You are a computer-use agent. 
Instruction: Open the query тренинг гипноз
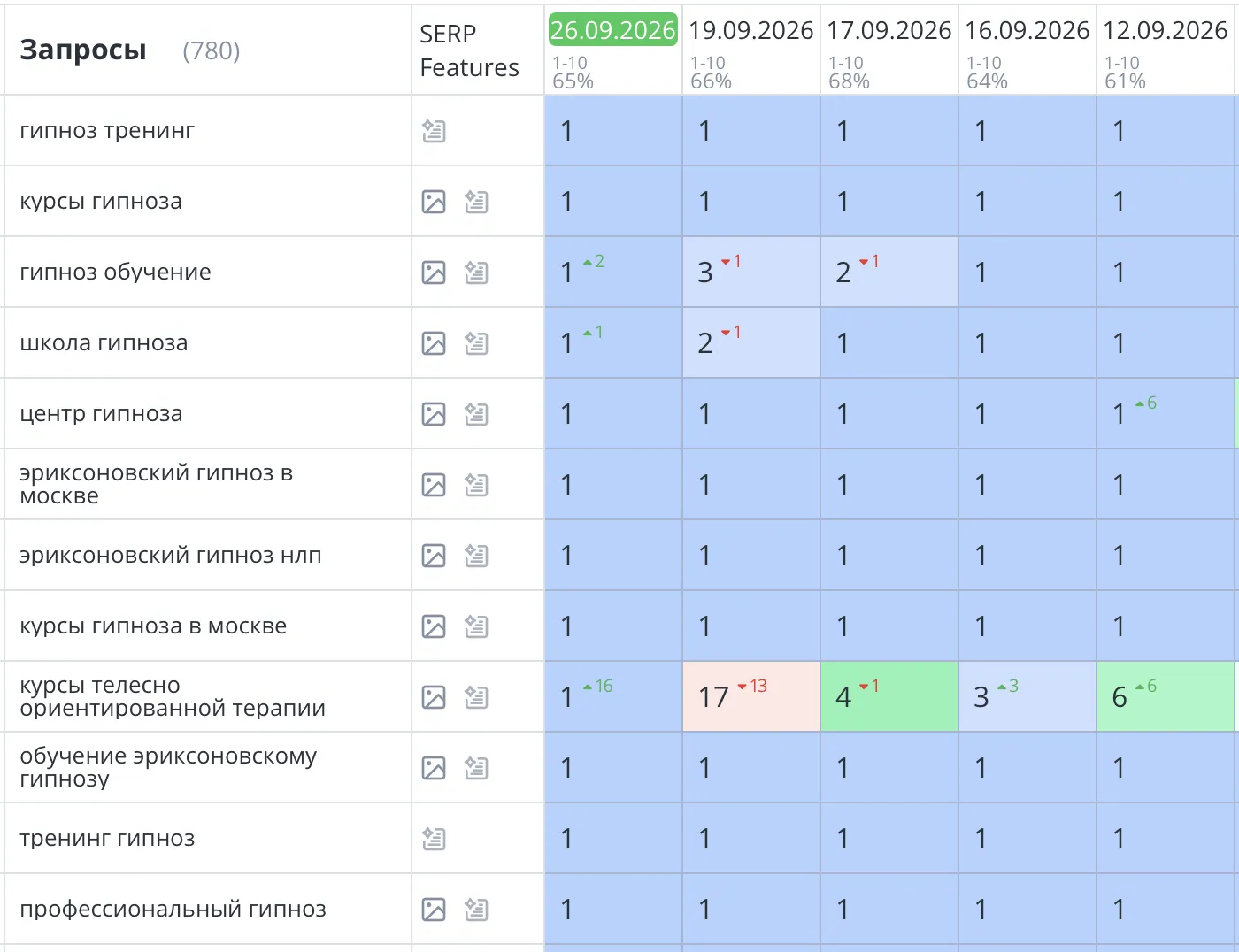tap(107, 839)
